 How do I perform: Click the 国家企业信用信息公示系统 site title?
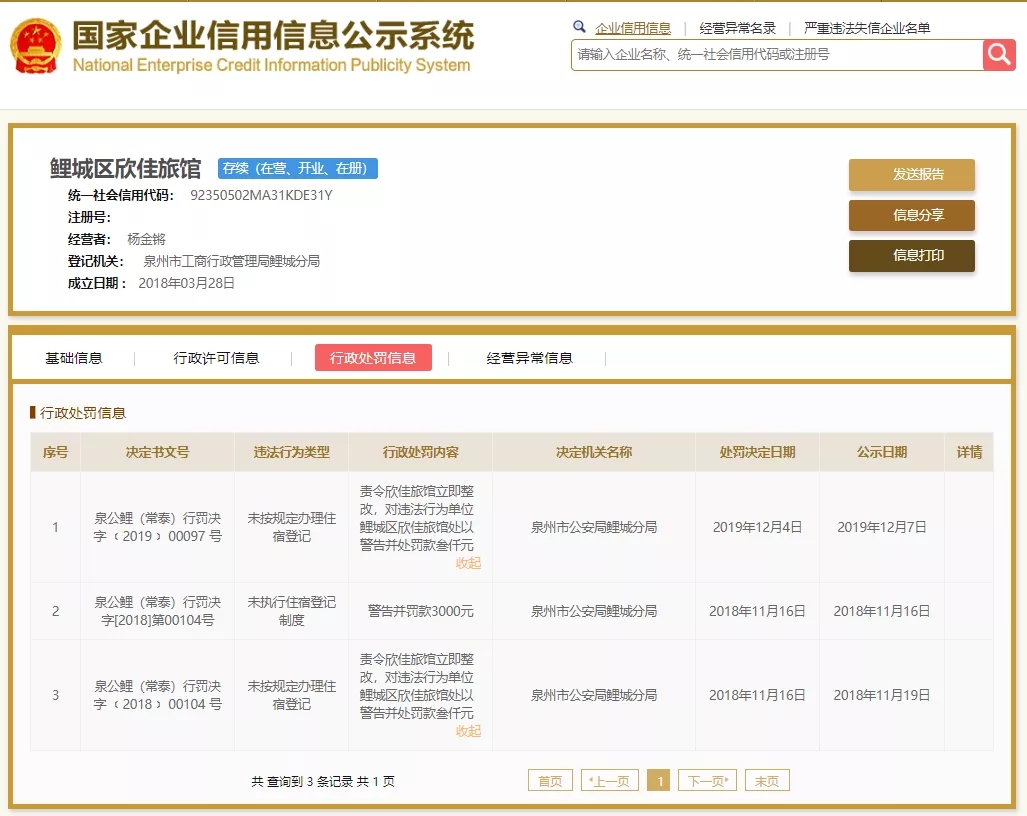coord(273,35)
